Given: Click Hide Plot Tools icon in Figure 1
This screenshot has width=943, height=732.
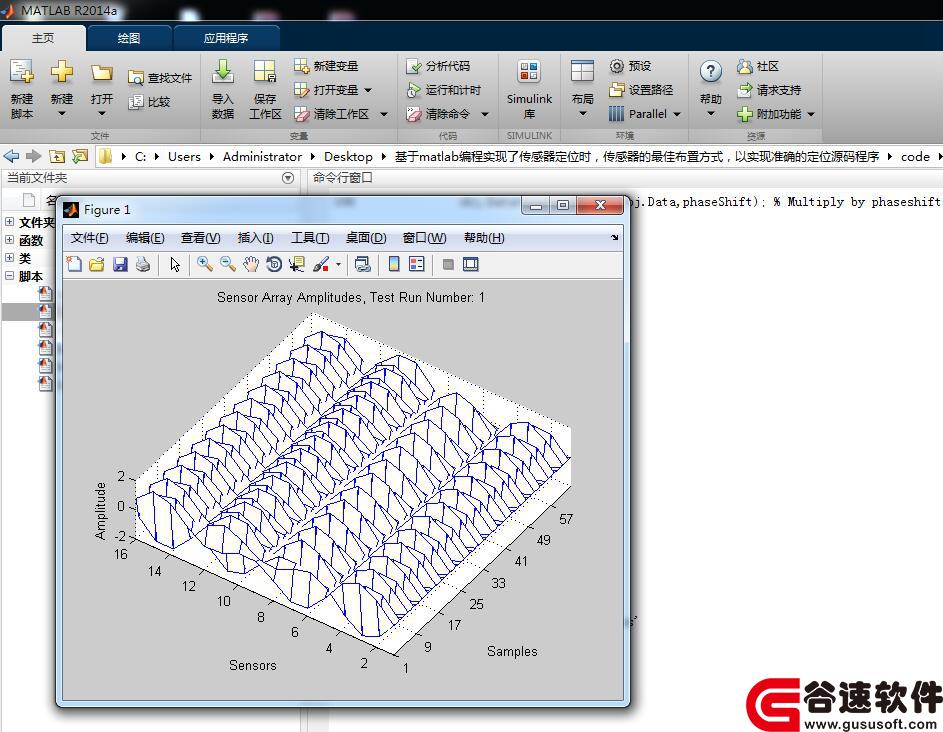Looking at the screenshot, I should (x=448, y=264).
